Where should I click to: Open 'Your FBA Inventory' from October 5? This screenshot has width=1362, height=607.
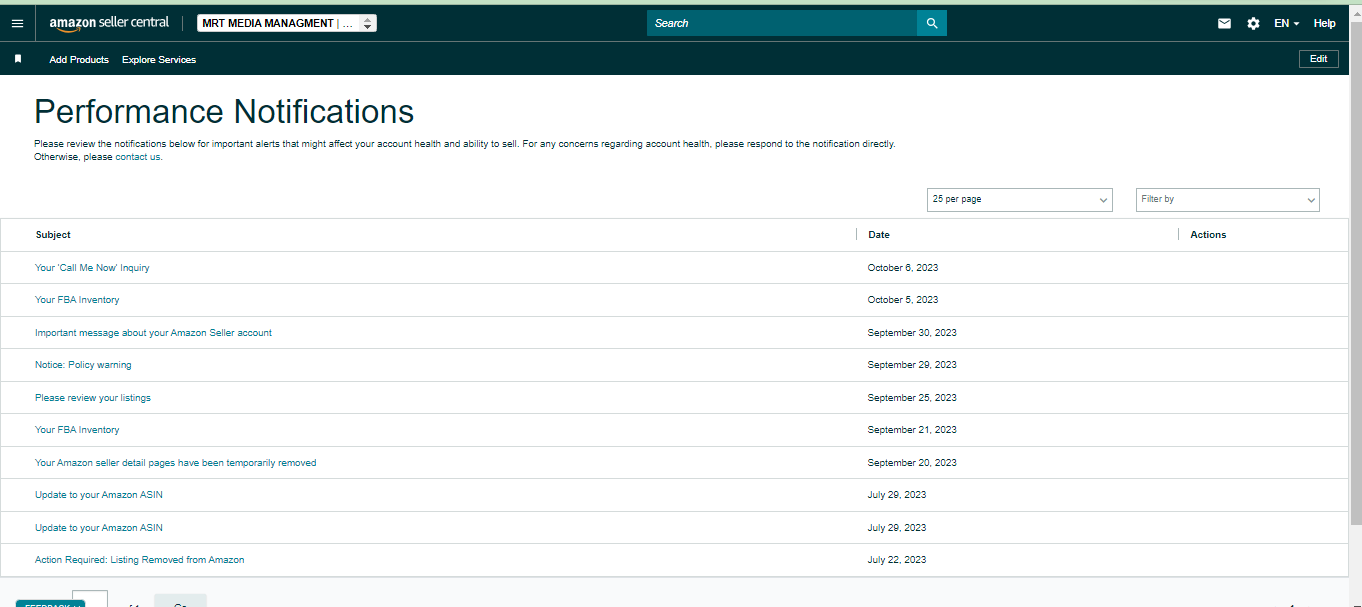(x=77, y=300)
